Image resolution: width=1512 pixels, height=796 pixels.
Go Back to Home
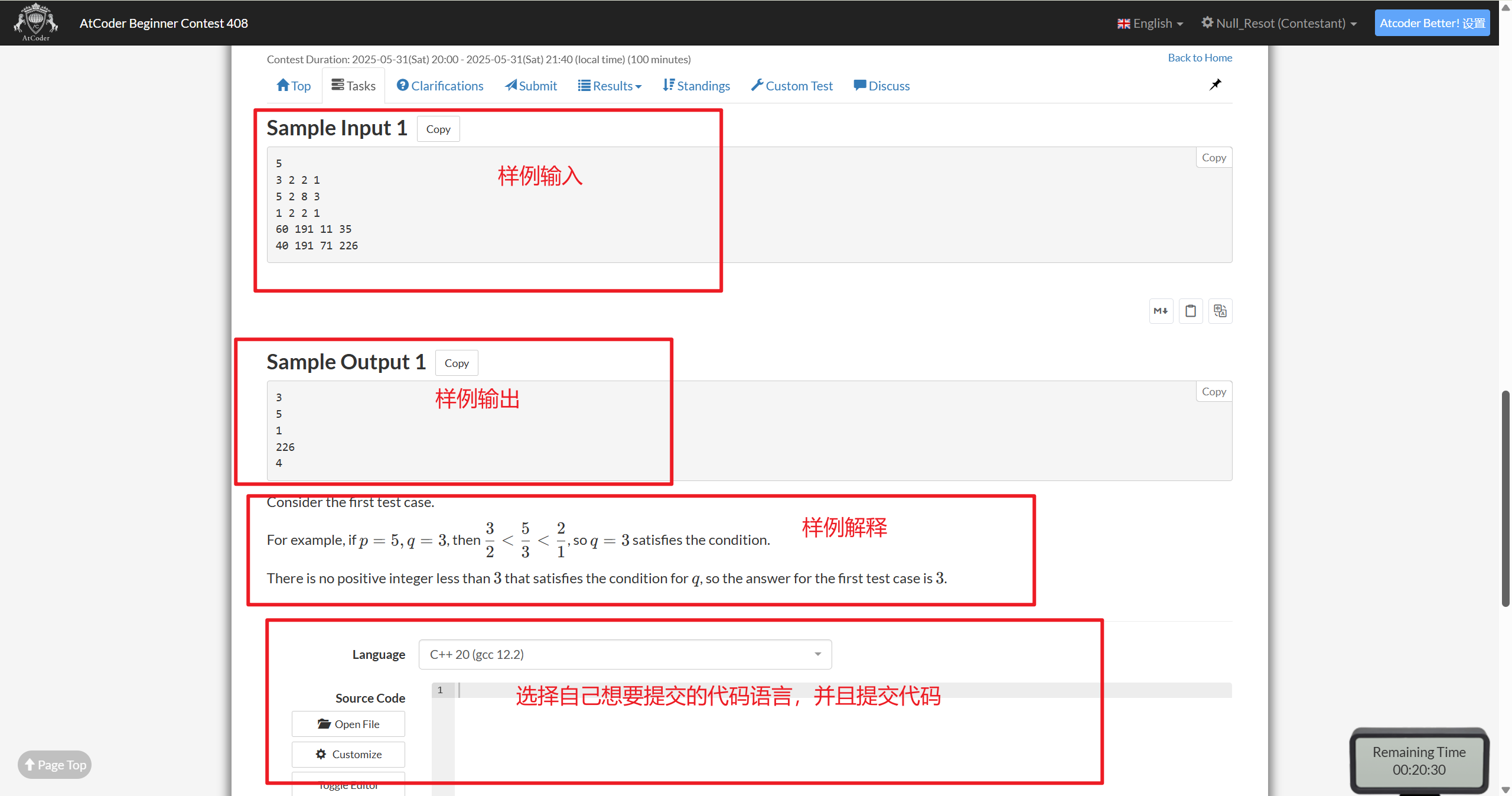[x=1200, y=57]
